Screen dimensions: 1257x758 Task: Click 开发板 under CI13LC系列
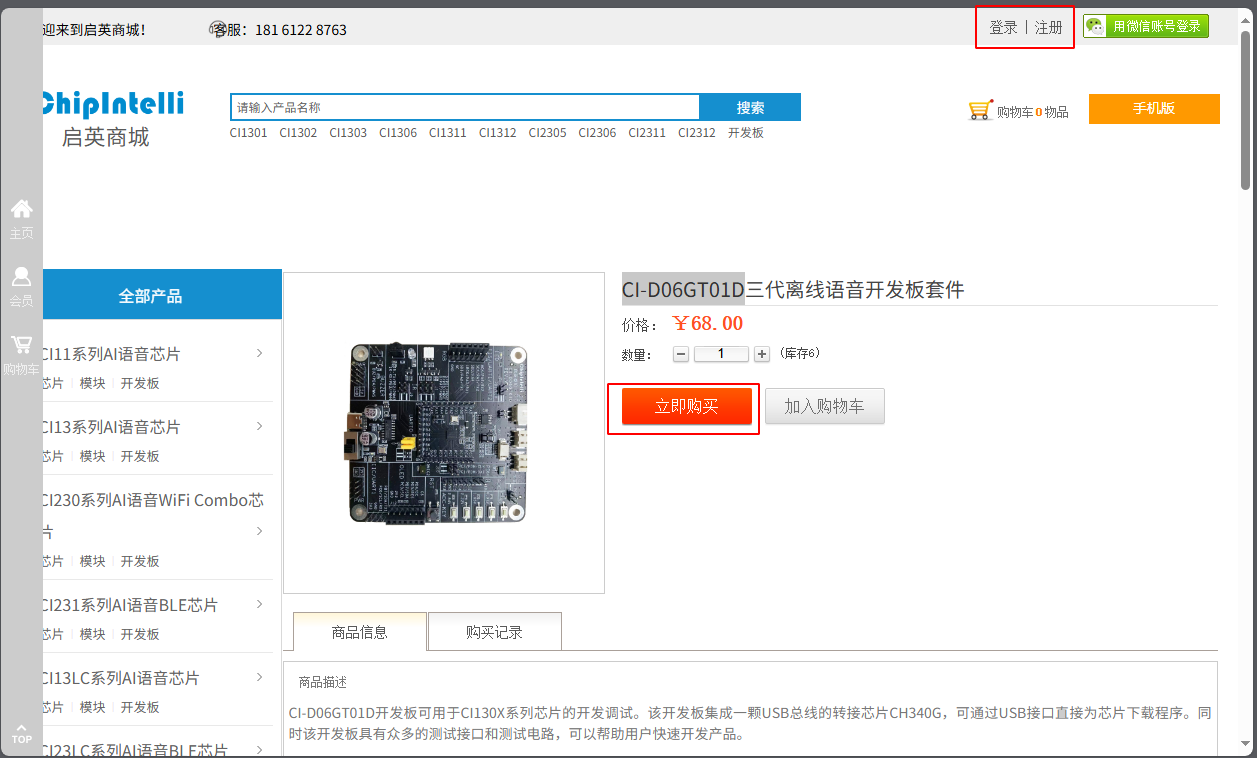click(x=140, y=707)
